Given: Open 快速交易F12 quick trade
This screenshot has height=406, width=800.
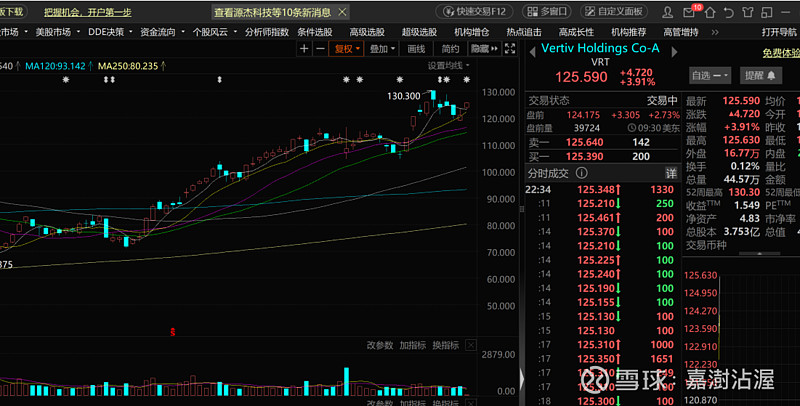Looking at the screenshot, I should coord(475,11).
